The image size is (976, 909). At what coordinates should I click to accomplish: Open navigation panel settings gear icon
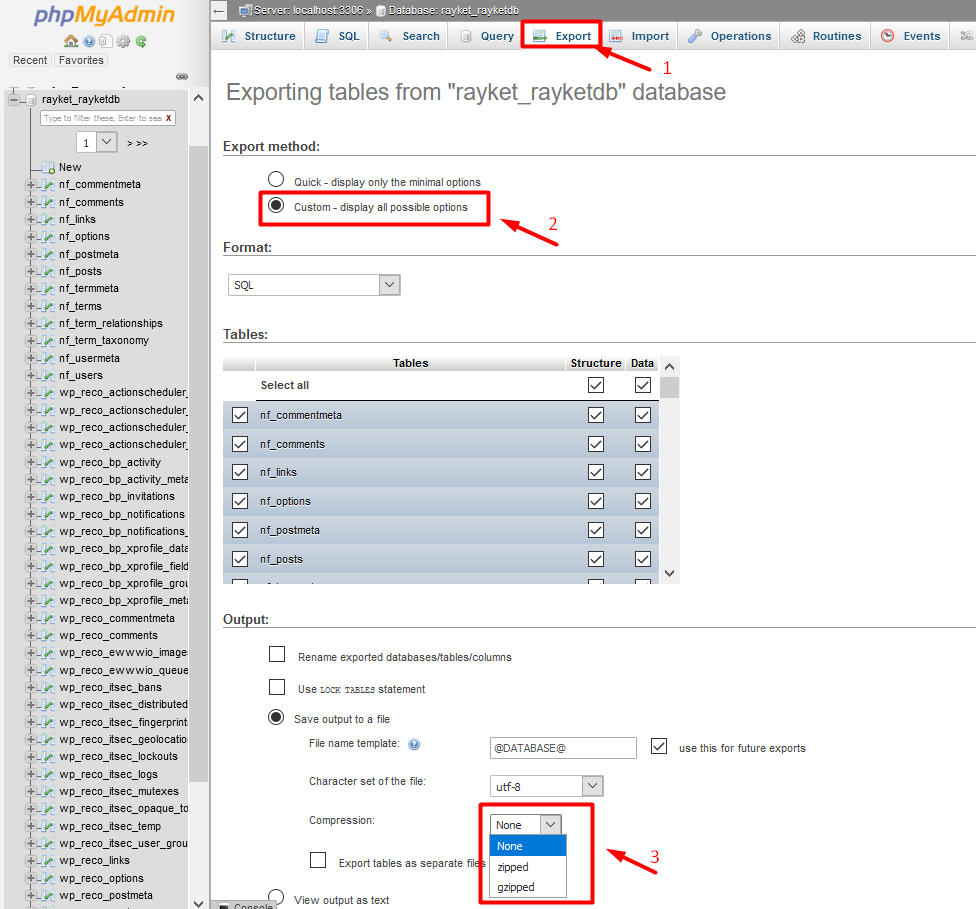click(124, 41)
